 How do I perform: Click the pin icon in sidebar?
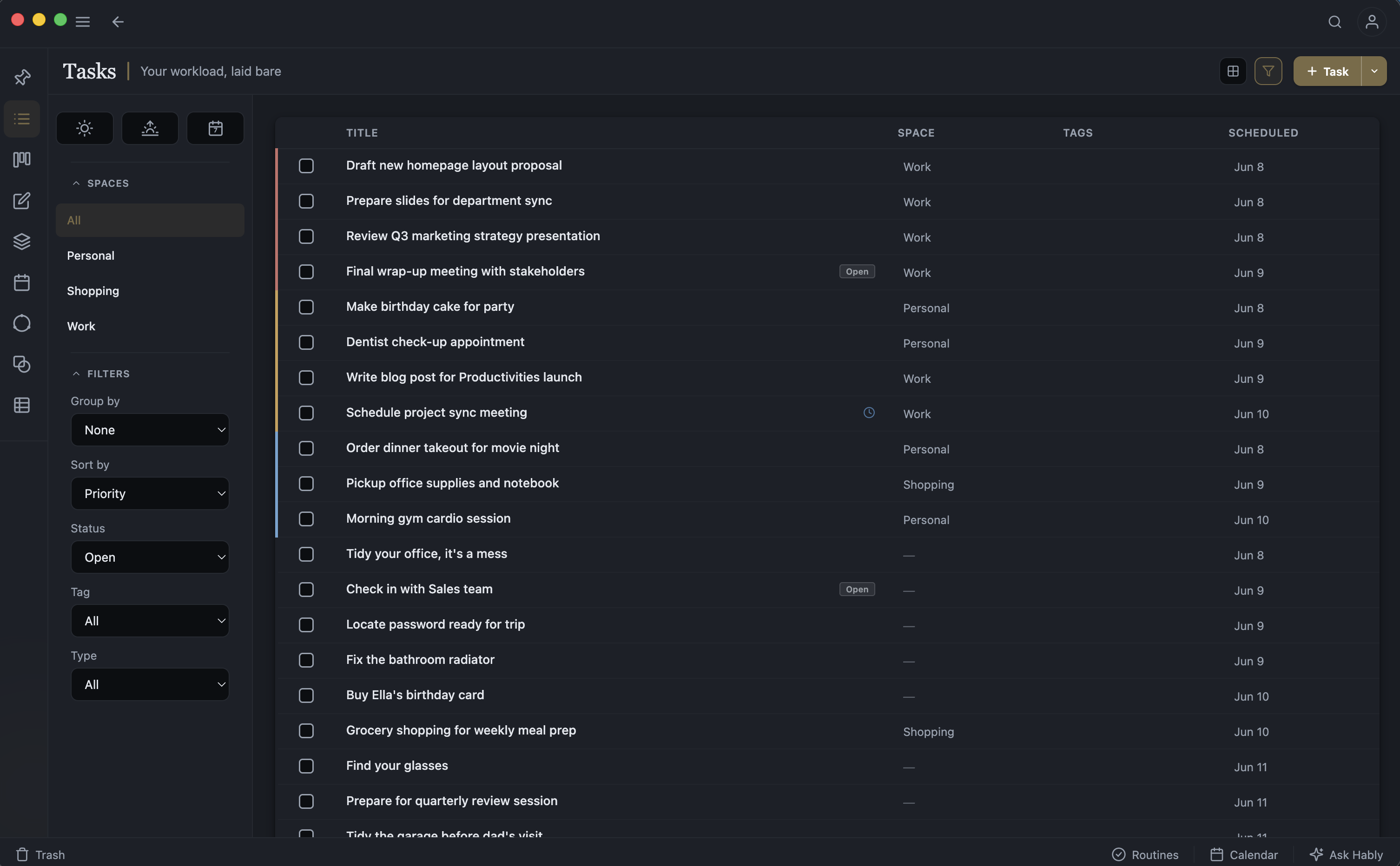[22, 77]
